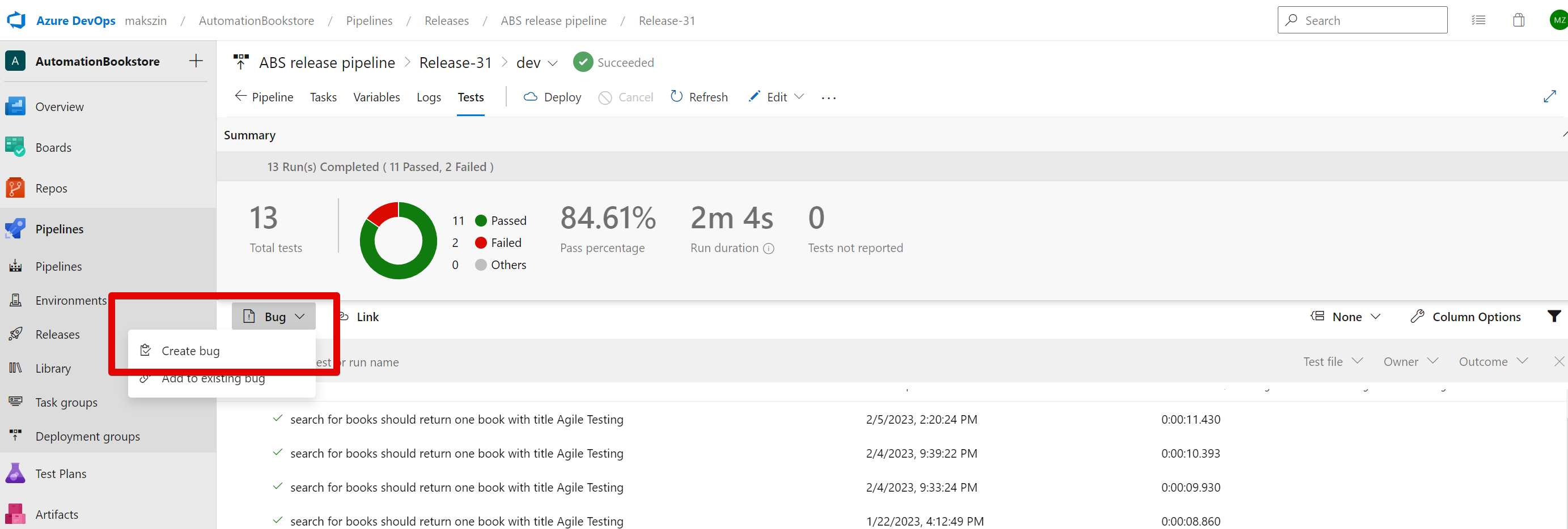Switch to the Logs tab
The height and width of the screenshot is (529, 1568).
(429, 97)
